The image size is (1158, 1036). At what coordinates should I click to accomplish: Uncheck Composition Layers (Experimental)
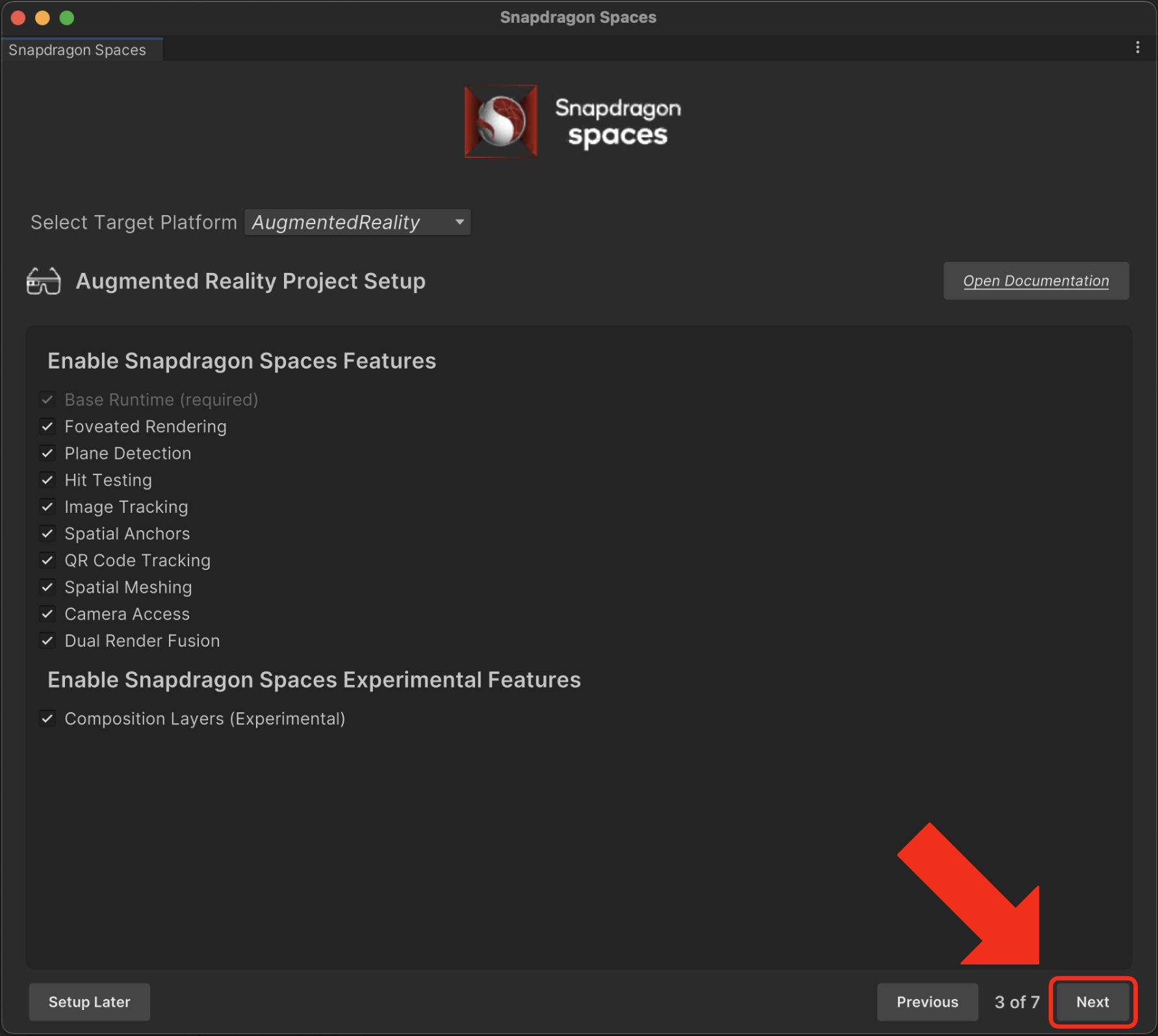tap(47, 719)
